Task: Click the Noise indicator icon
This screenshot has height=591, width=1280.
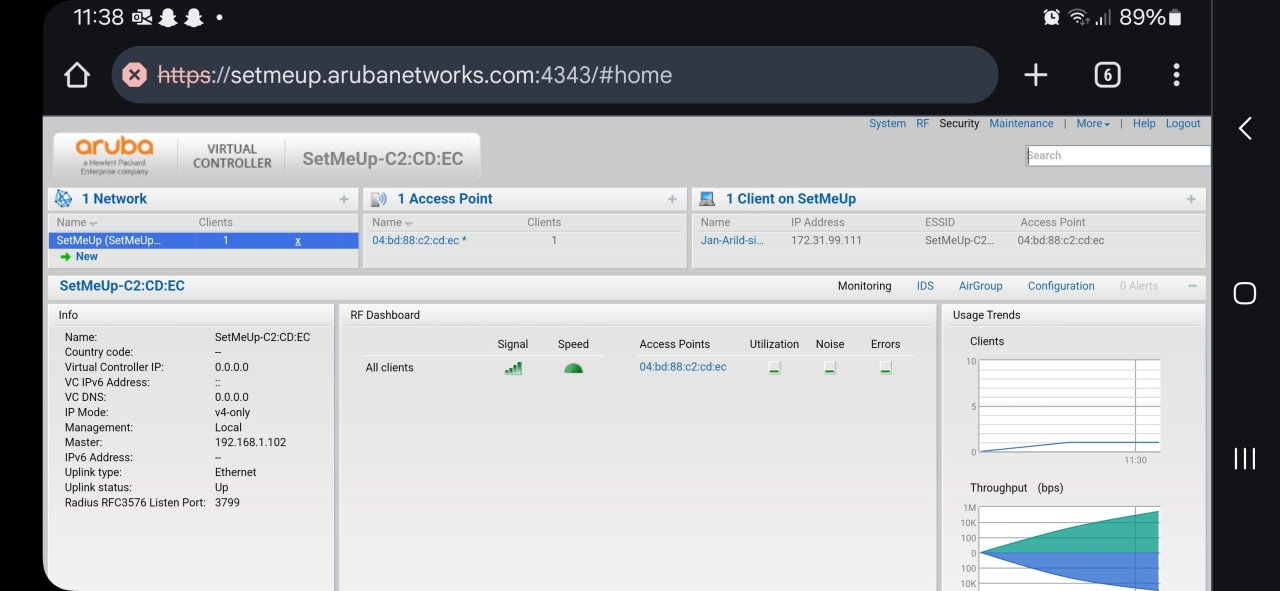Action: pos(829,368)
